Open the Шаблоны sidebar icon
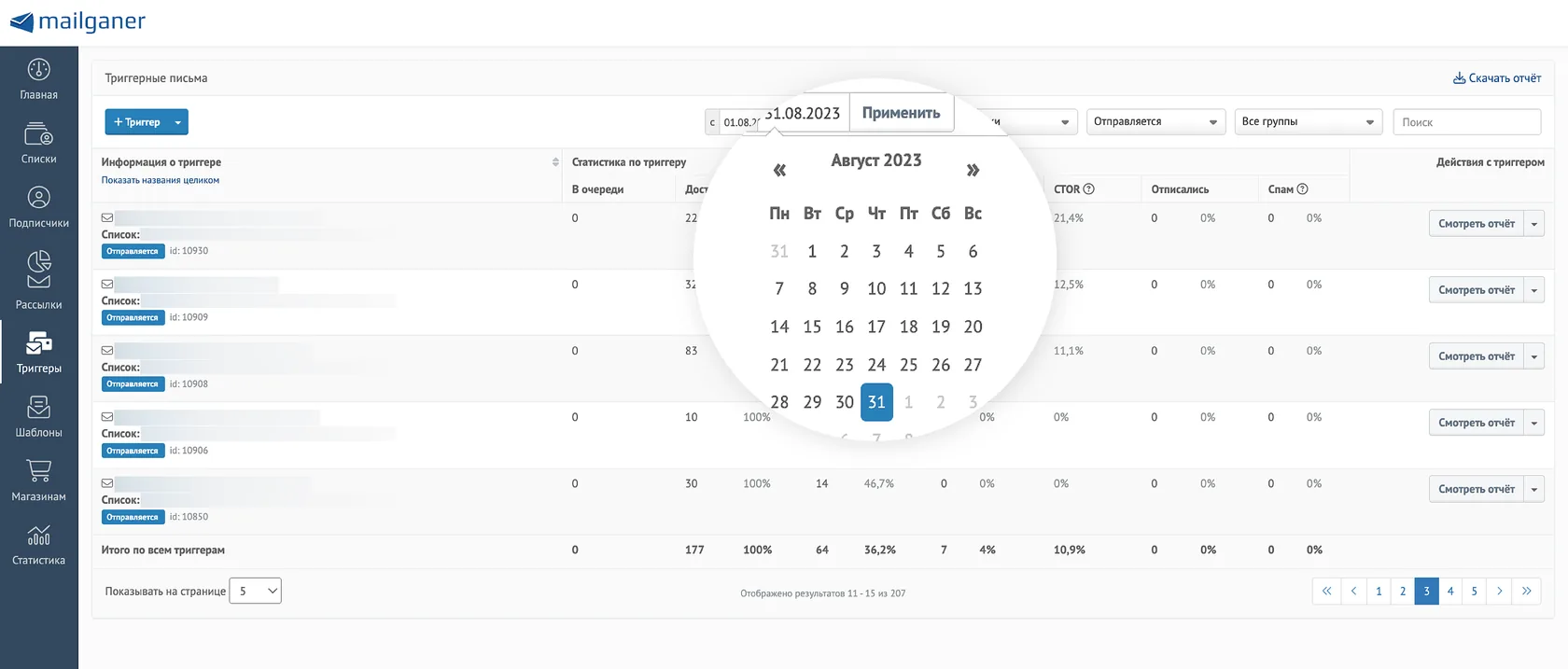Image resolution: width=1568 pixels, height=669 pixels. (x=38, y=407)
